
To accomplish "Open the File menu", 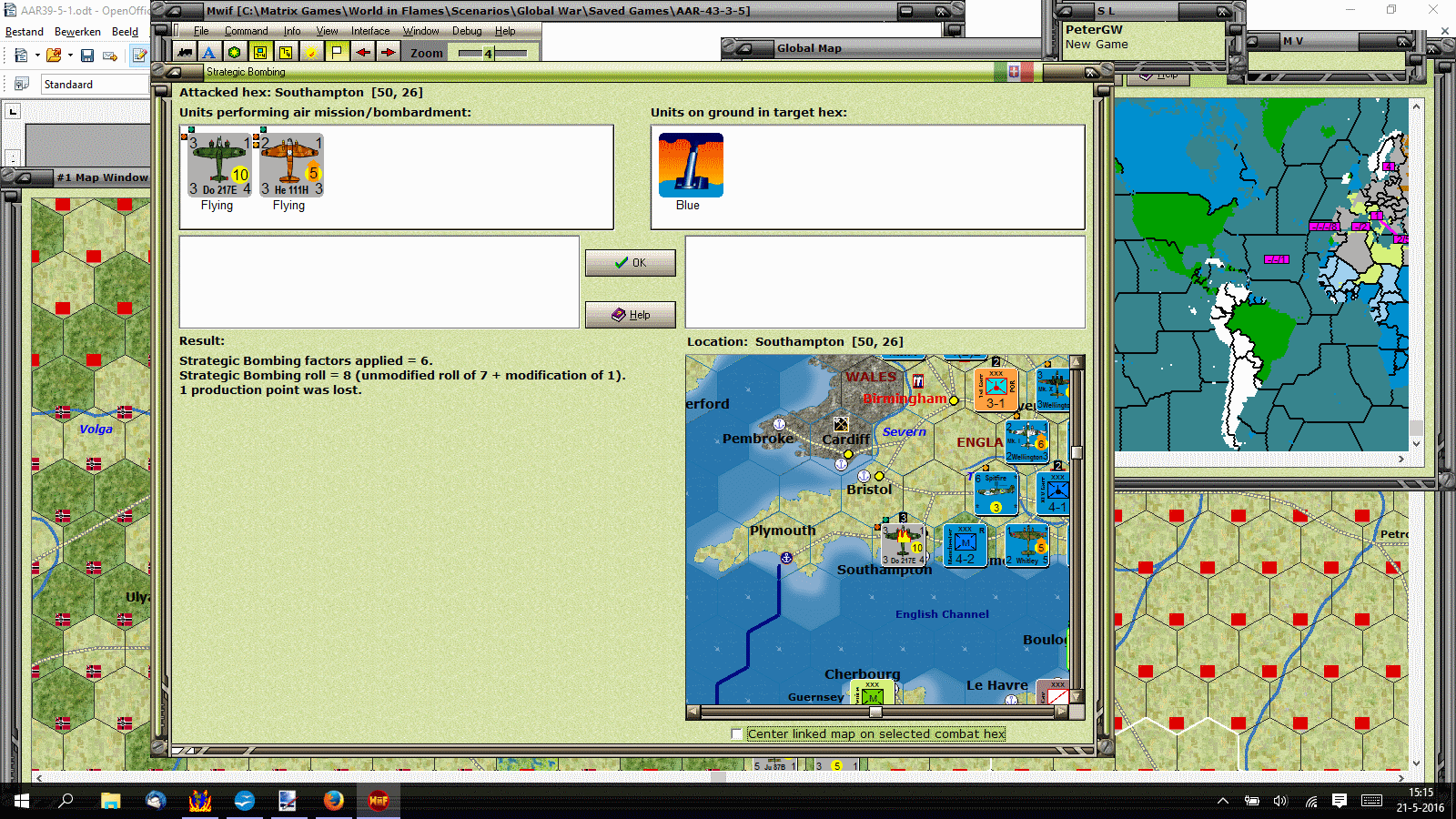I will 201,31.
